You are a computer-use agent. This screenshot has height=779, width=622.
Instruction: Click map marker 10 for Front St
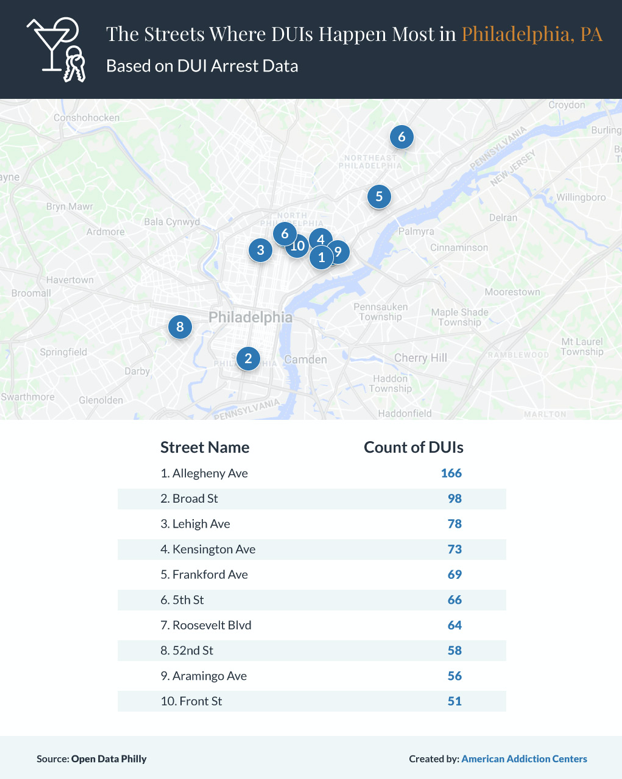click(297, 246)
